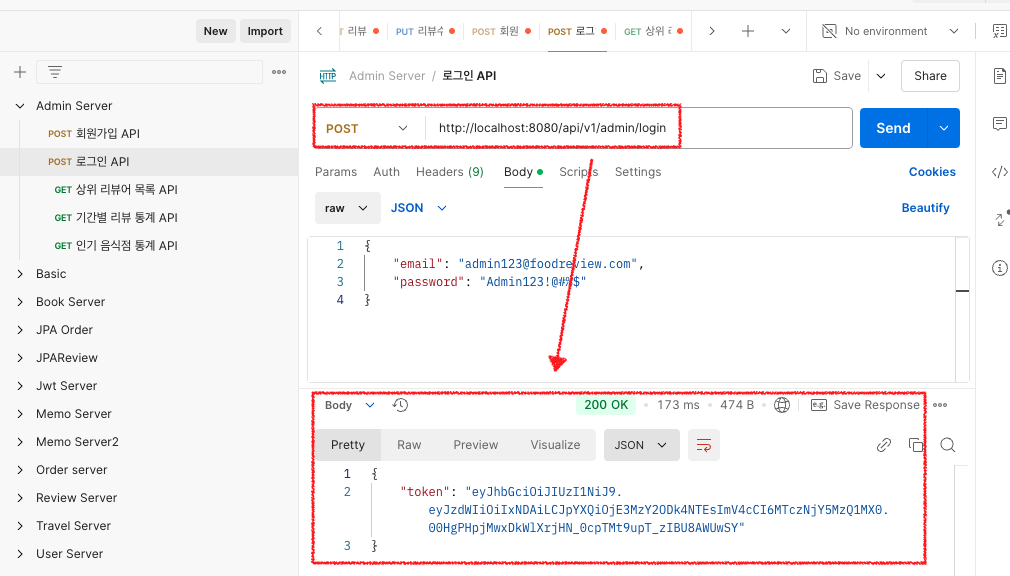This screenshot has width=1010, height=576.
Task: Click the network globe icon
Action: (x=782, y=405)
